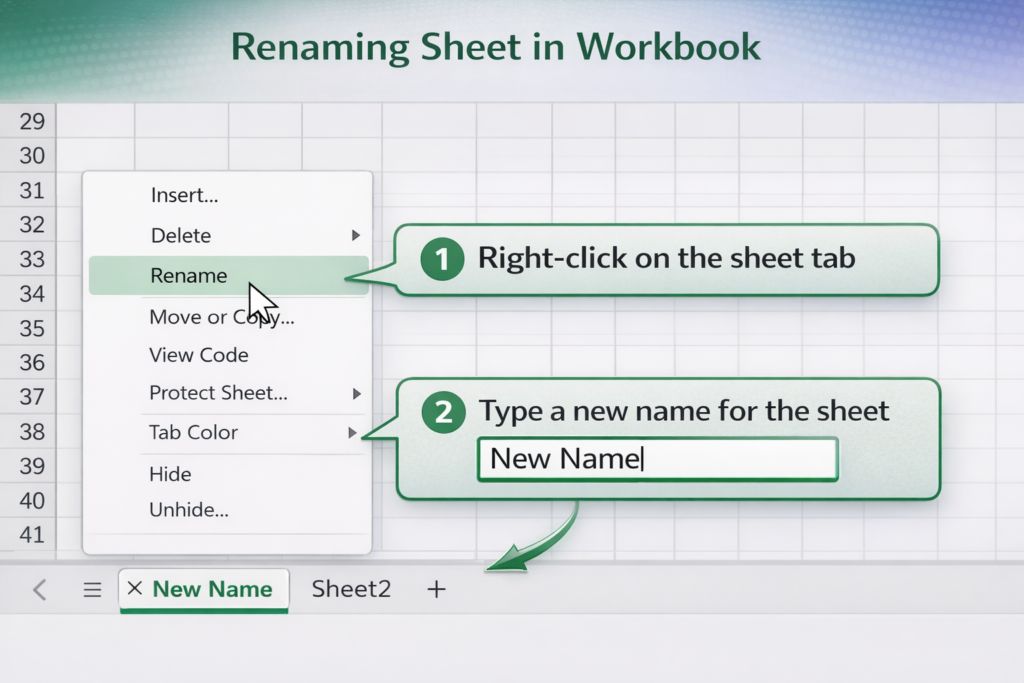This screenshot has height=683, width=1024.
Task: Add a new sheet with the plus icon
Action: point(436,590)
